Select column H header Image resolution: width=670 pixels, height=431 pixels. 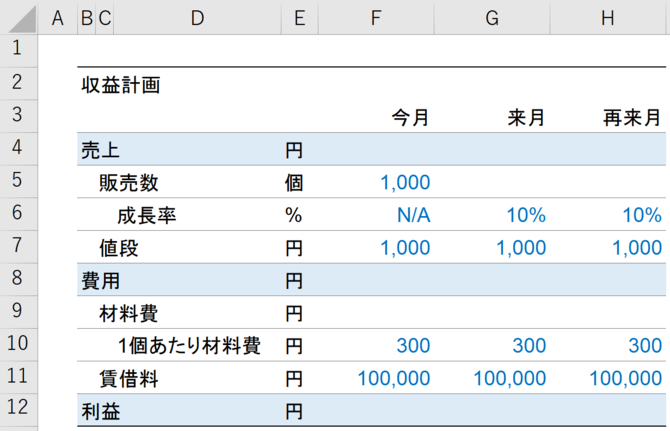608,18
